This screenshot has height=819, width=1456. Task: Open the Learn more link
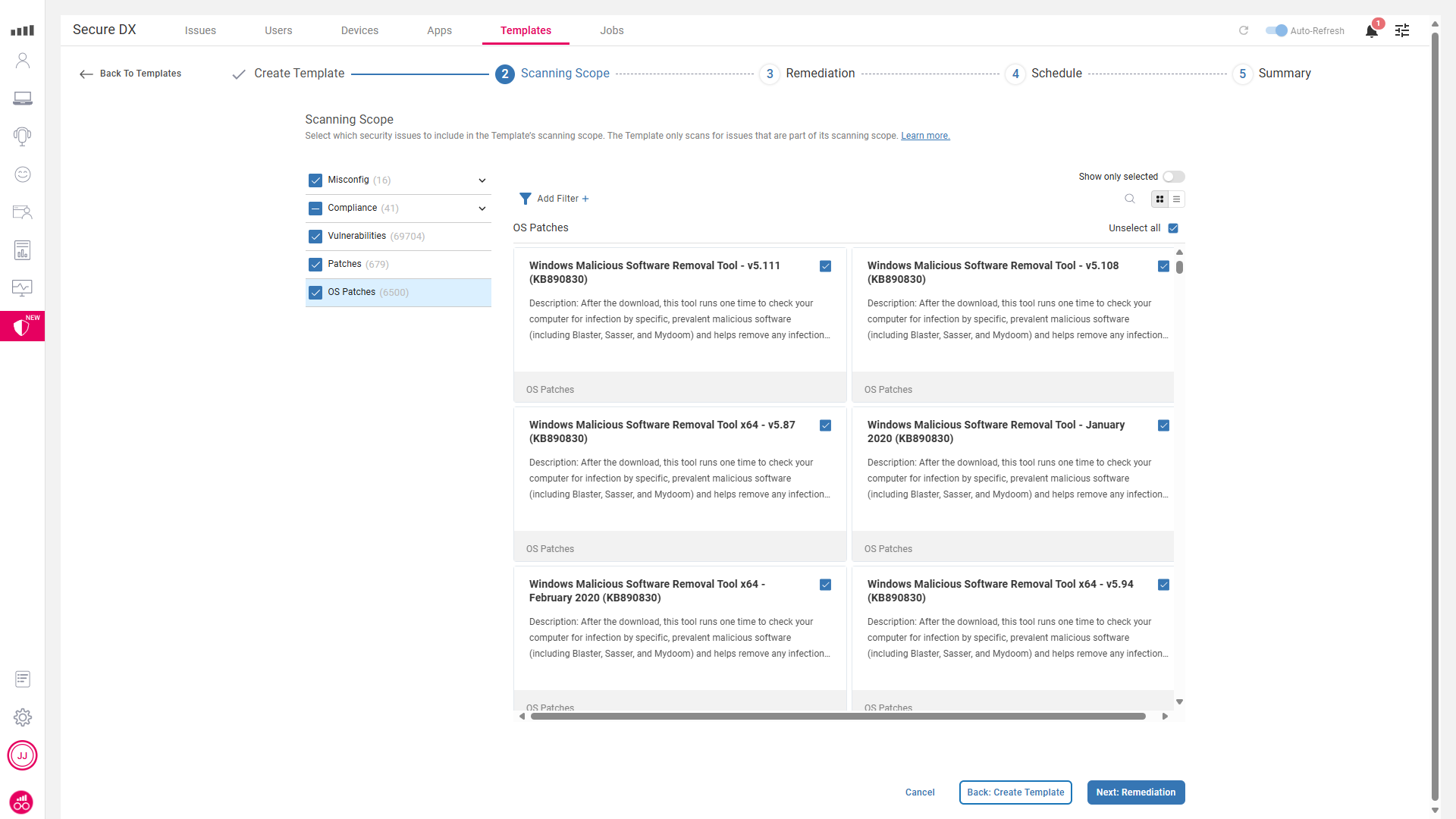(x=925, y=136)
